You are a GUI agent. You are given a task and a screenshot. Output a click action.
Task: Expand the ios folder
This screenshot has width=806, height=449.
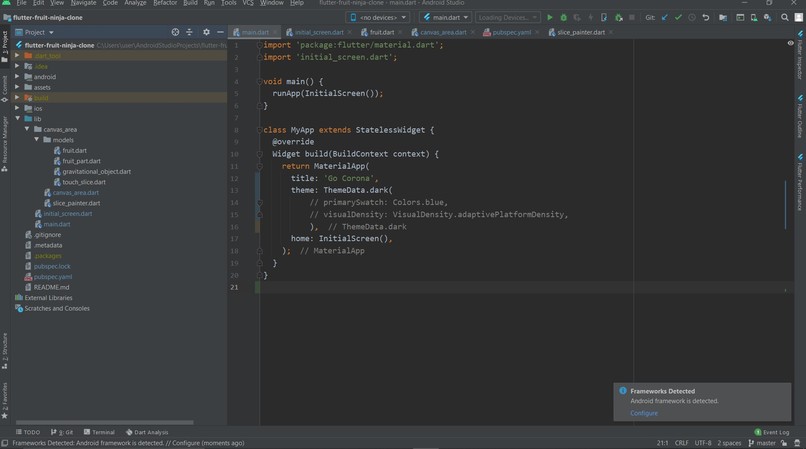17,108
